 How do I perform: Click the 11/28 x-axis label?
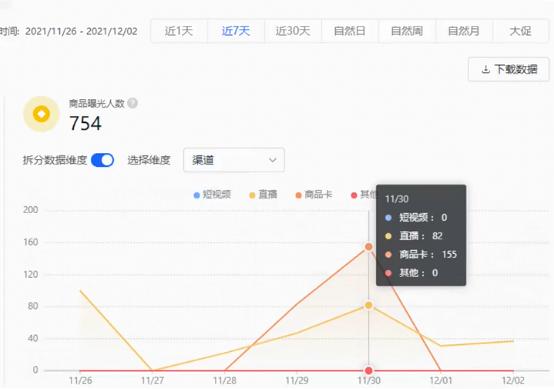(225, 381)
